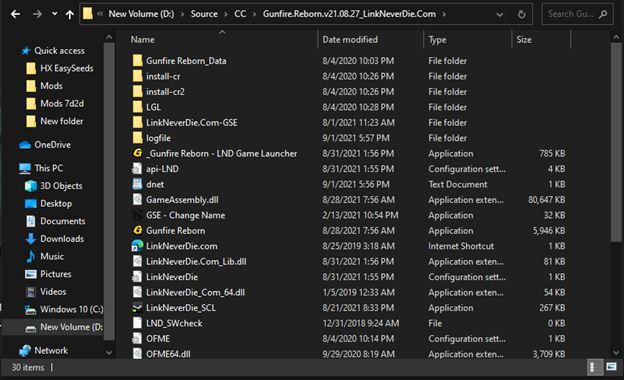This screenshot has height=380, width=624.
Task: Select LinkNeverDie.com internet shortcut icon
Action: (x=137, y=246)
